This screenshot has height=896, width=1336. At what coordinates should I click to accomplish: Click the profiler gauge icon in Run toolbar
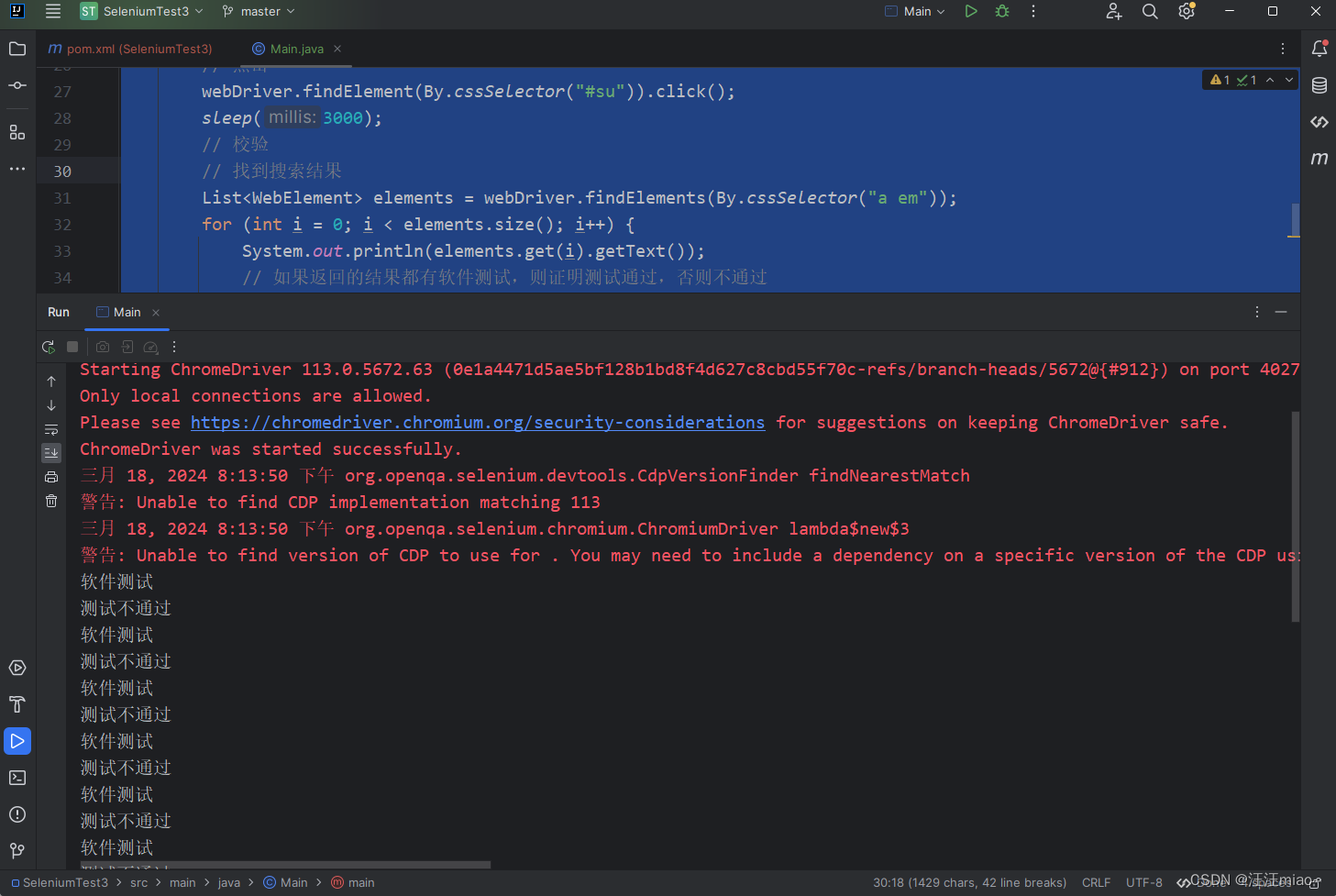[x=151, y=347]
